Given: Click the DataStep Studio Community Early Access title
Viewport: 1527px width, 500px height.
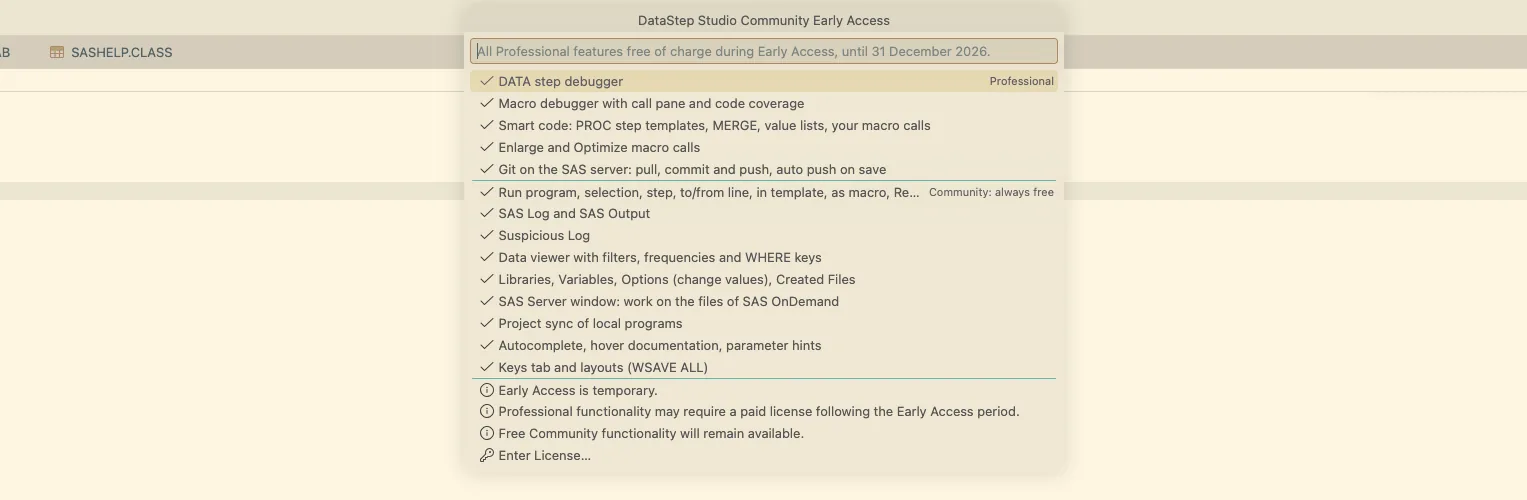Looking at the screenshot, I should (763, 20).
